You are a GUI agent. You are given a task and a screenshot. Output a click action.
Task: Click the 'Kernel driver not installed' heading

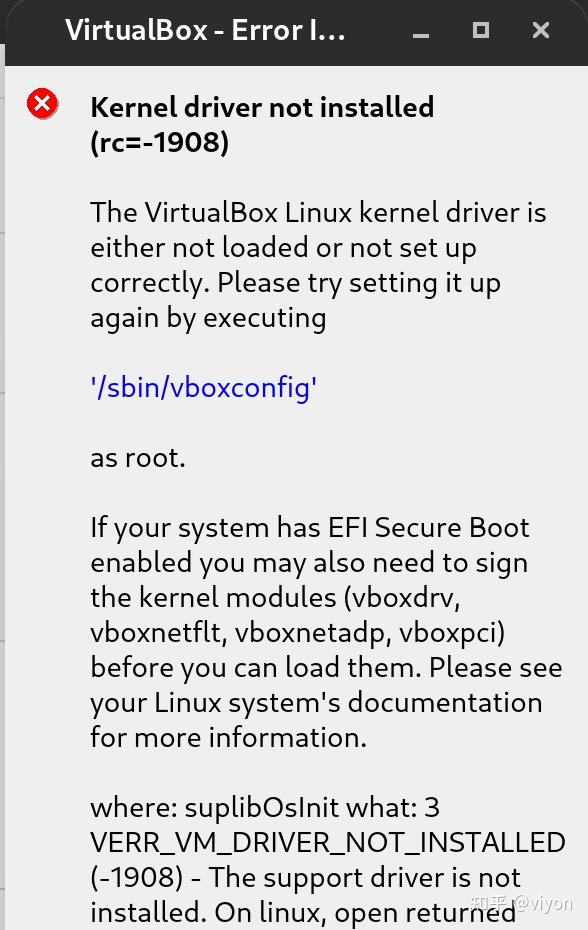(262, 107)
